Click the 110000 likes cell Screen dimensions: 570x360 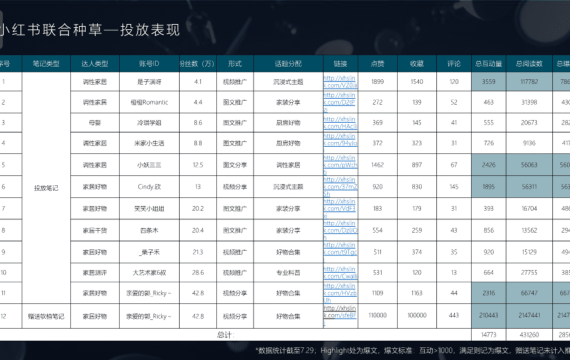coord(378,316)
